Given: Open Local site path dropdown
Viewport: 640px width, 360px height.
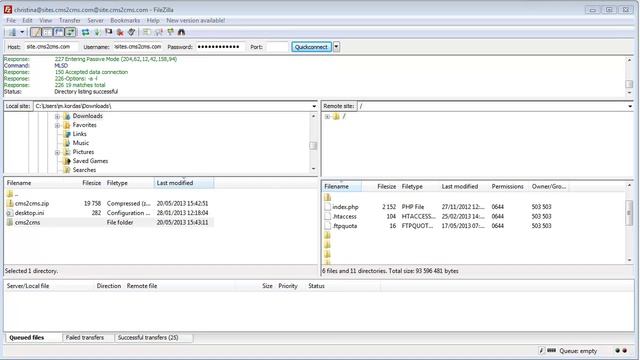Looking at the screenshot, I should click(314, 106).
